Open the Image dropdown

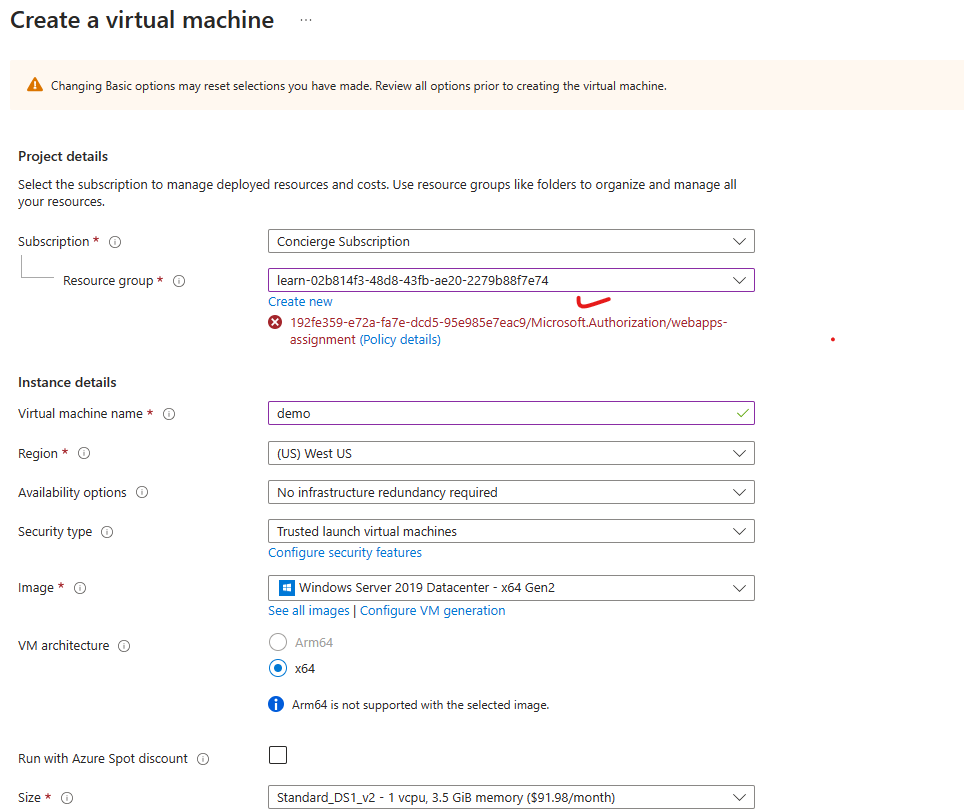point(511,588)
